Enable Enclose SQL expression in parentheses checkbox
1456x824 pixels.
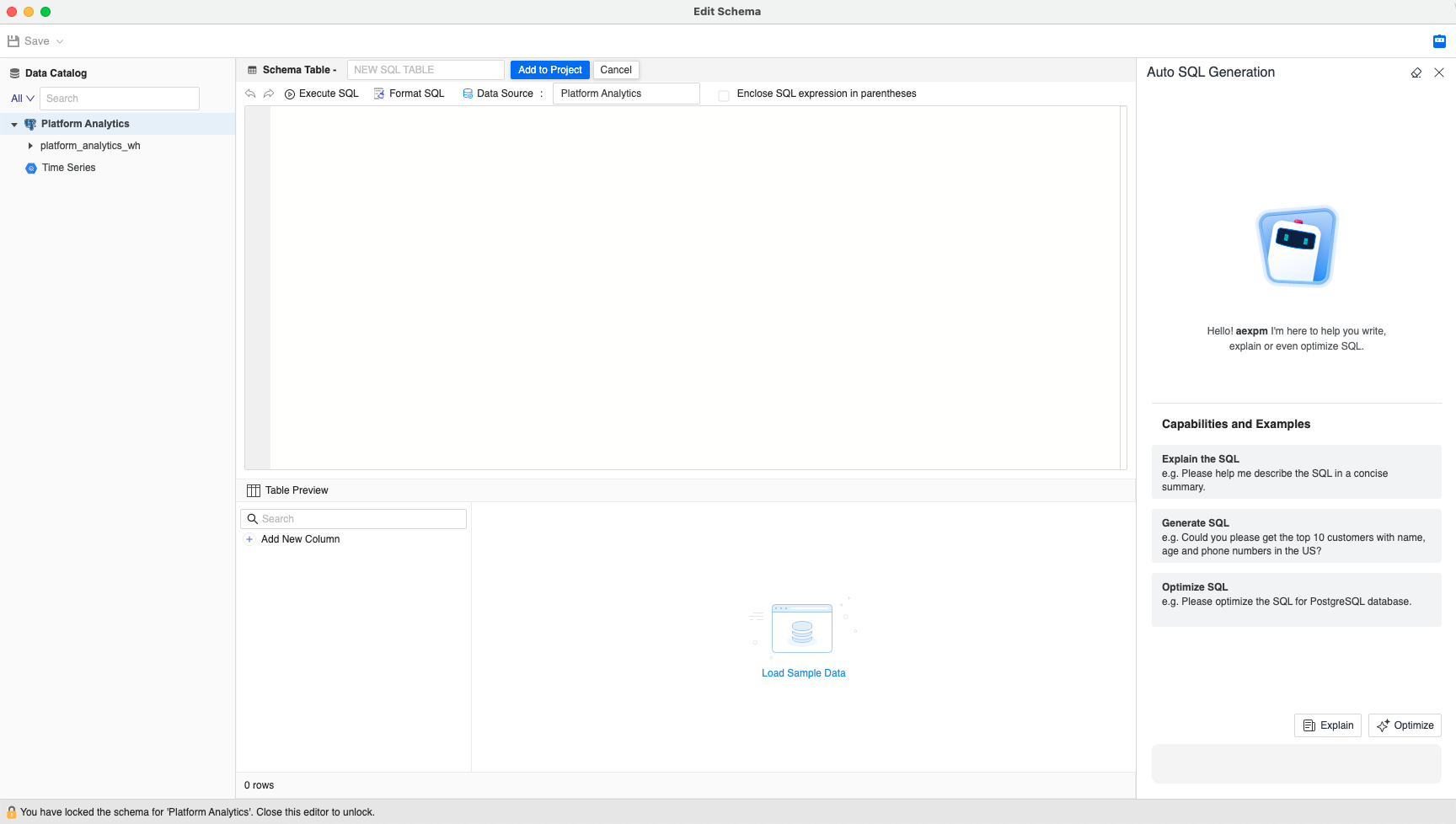pyautogui.click(x=724, y=95)
